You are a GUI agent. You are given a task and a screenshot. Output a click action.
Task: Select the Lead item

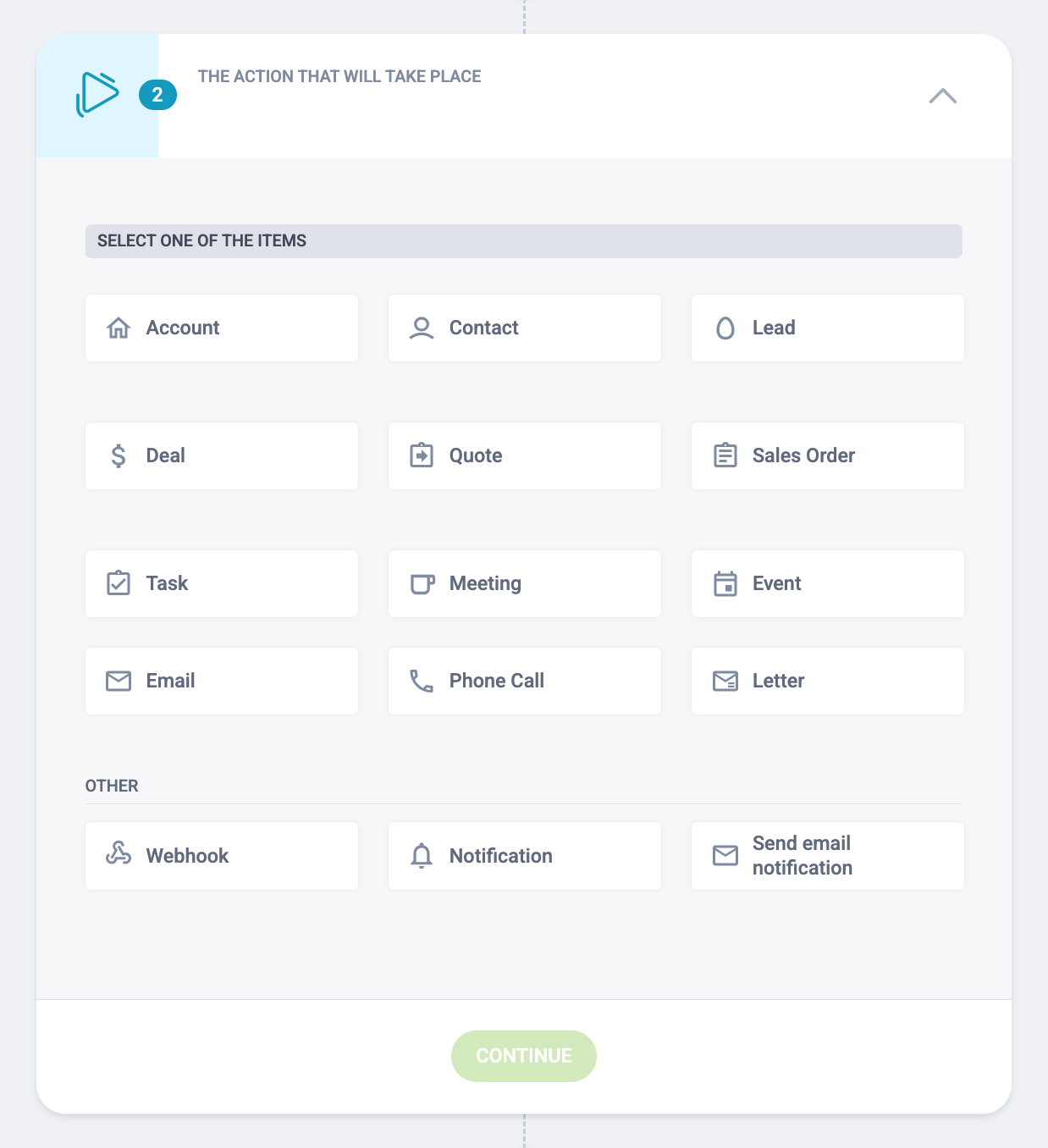pos(828,328)
